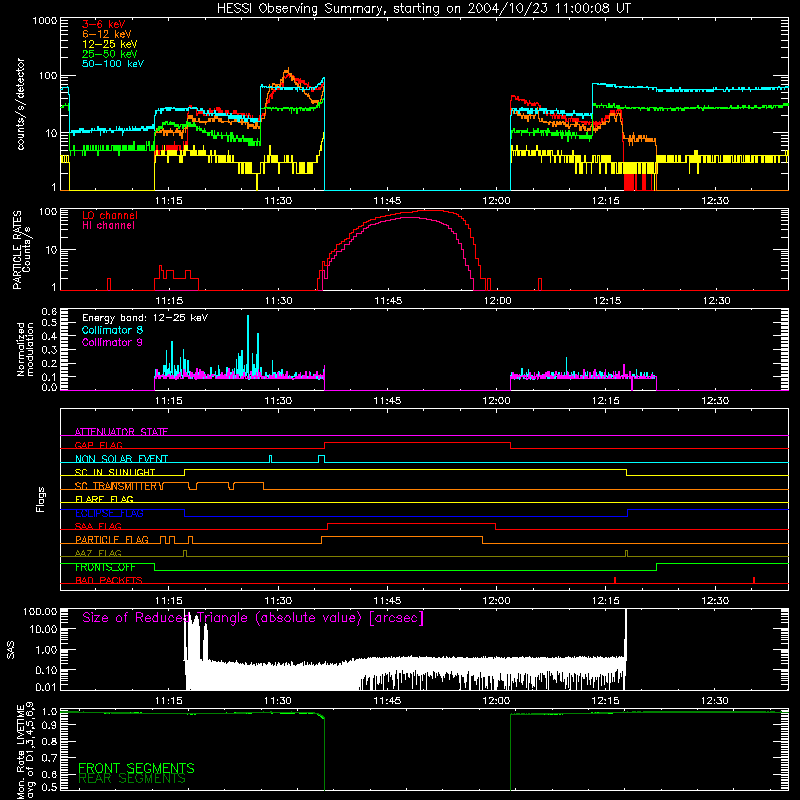Click the Mon. Rate LIVETIME axis title
Screen dimensions: 800x800
[25, 751]
